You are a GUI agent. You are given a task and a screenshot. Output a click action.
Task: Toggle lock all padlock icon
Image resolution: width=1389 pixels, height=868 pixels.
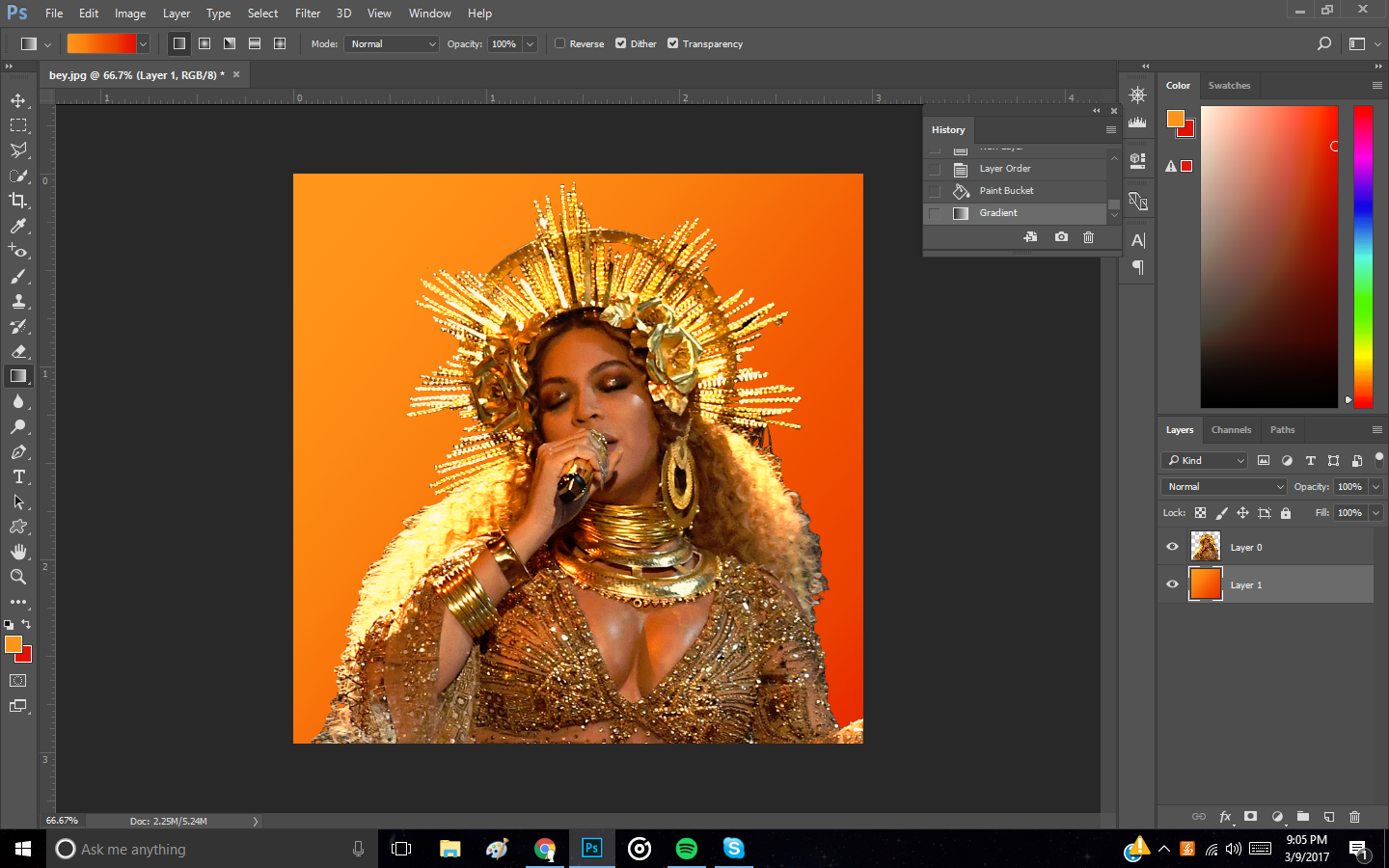(x=1286, y=513)
